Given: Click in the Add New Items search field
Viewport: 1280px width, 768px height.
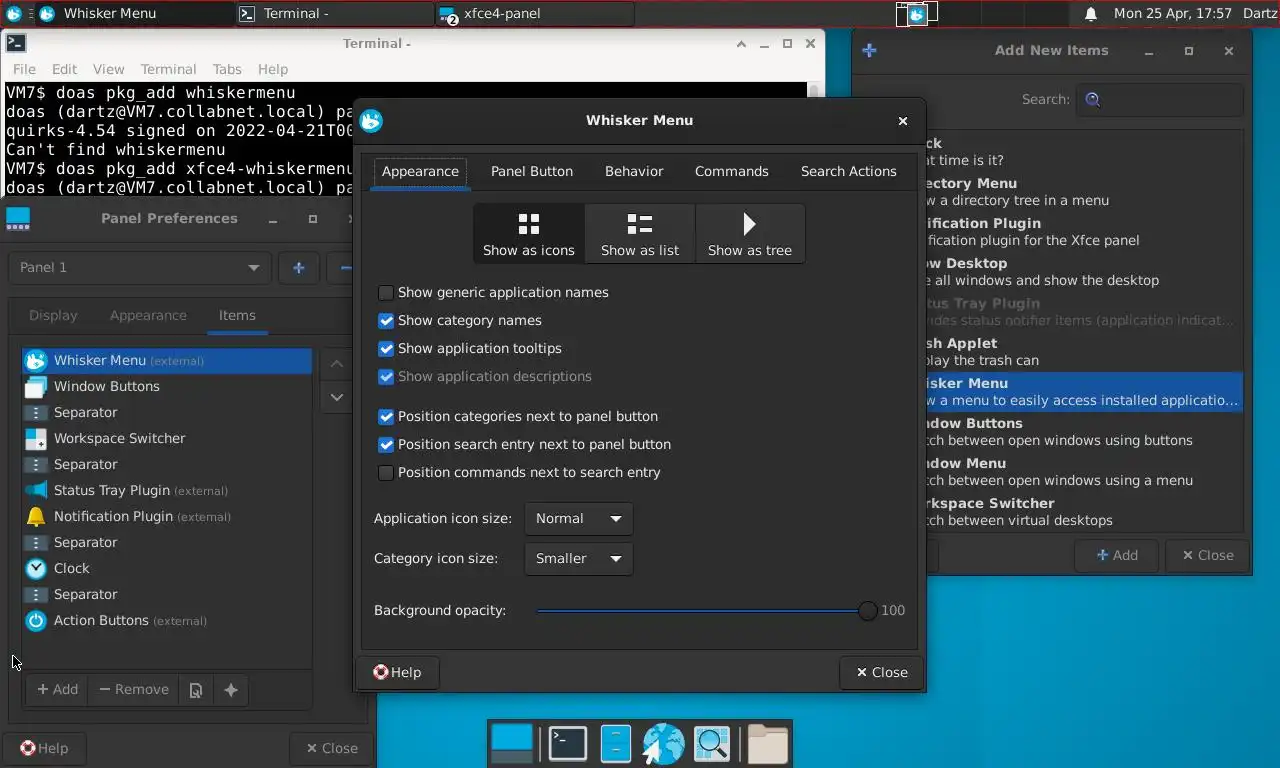Looking at the screenshot, I should [x=1160, y=99].
